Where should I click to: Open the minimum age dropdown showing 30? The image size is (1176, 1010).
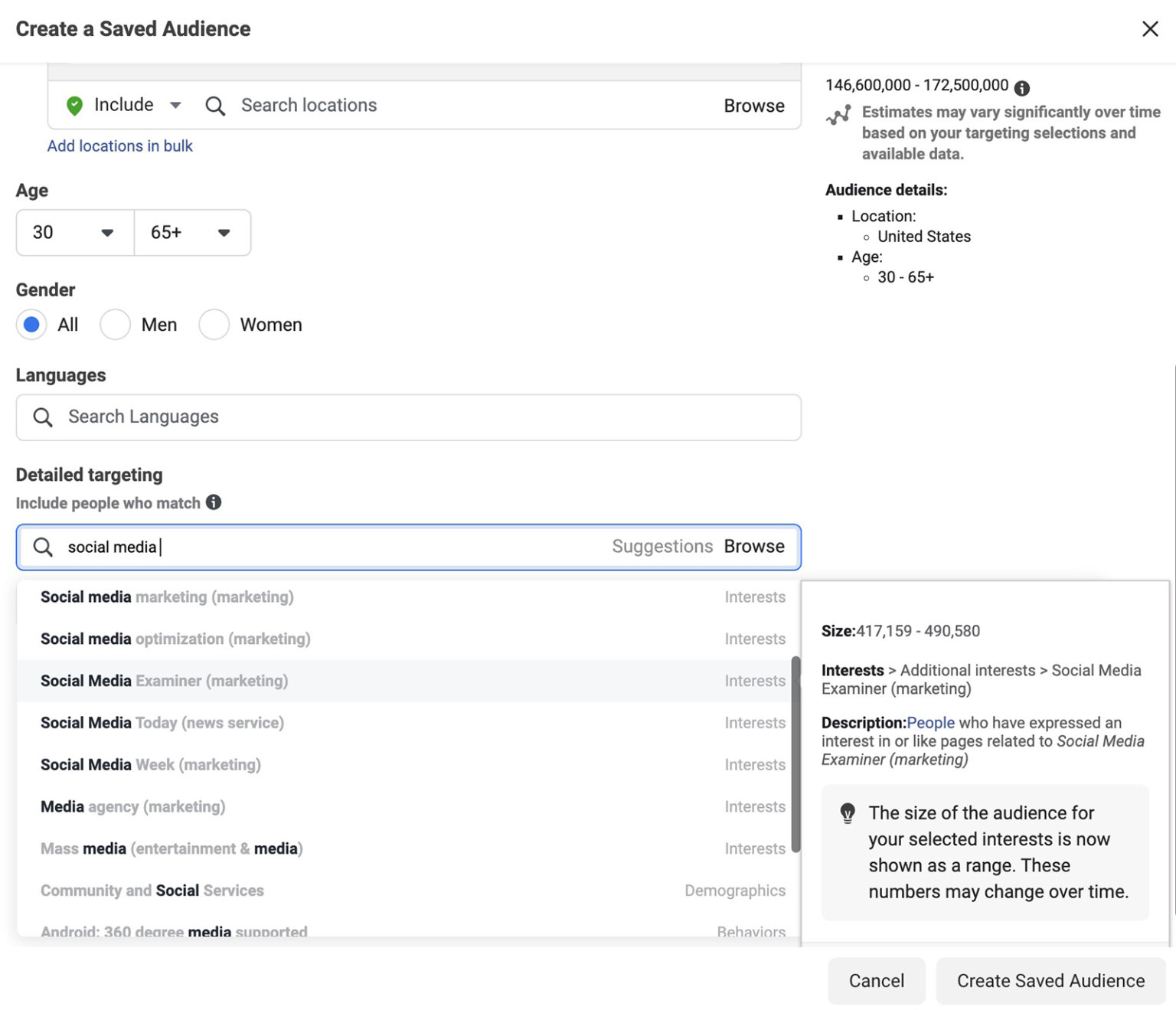(x=73, y=233)
